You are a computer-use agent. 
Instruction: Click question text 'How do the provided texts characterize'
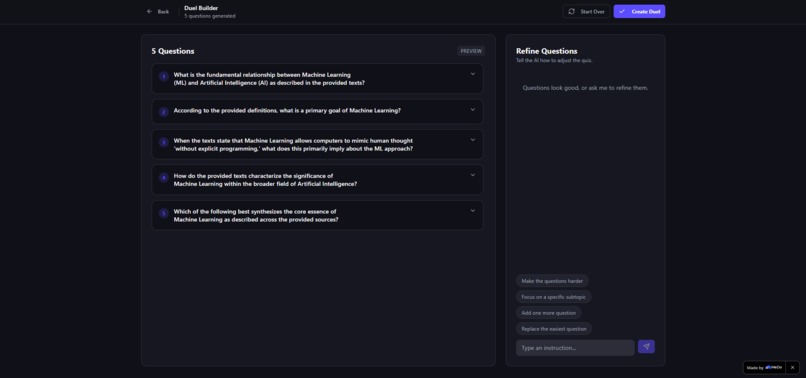click(265, 179)
